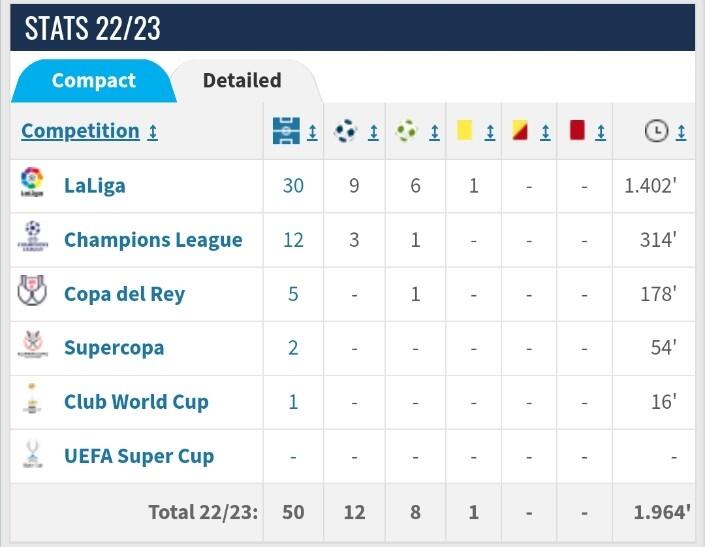Switch to the Compact tab

coord(94,81)
